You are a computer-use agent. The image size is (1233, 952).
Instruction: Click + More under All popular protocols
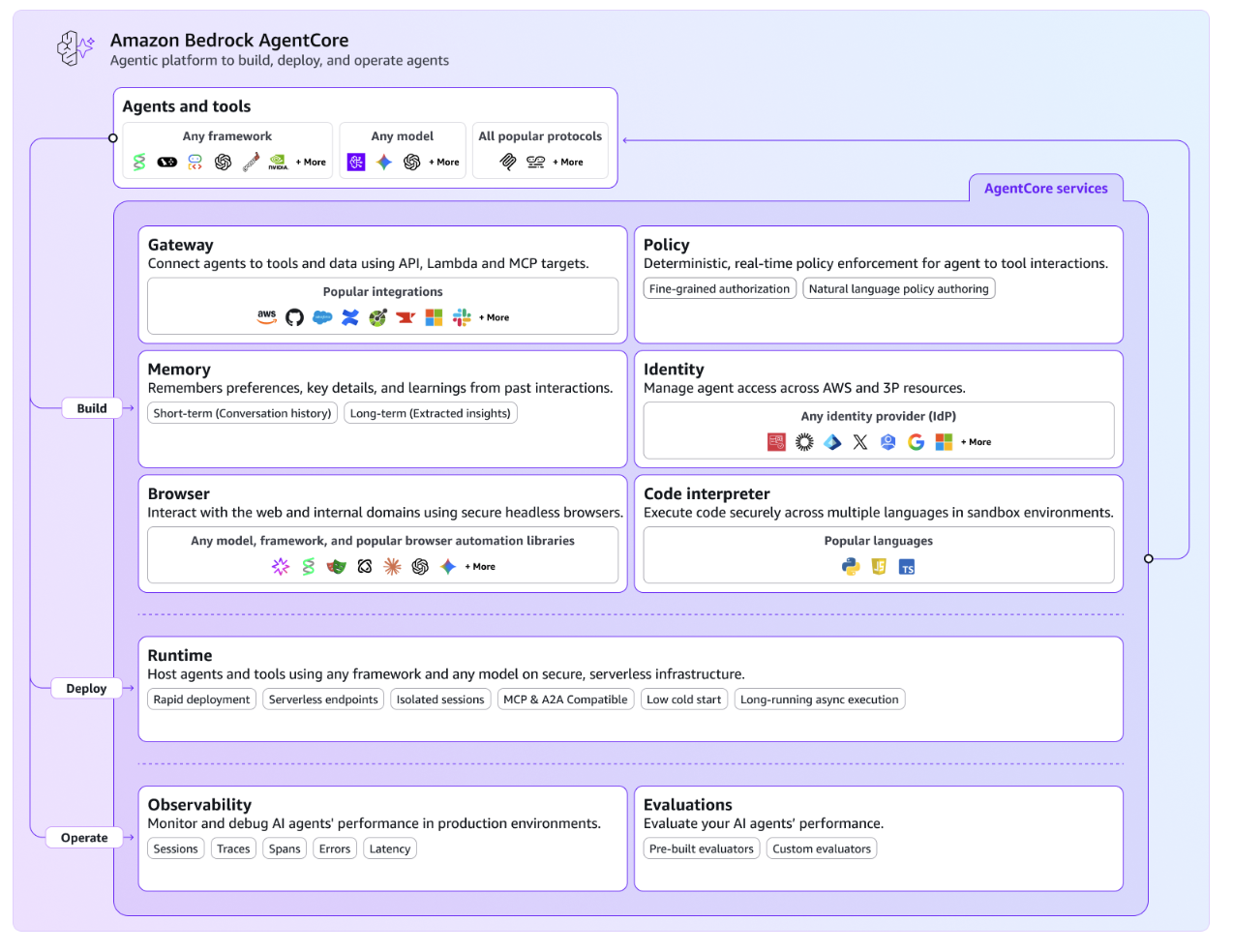[568, 163]
